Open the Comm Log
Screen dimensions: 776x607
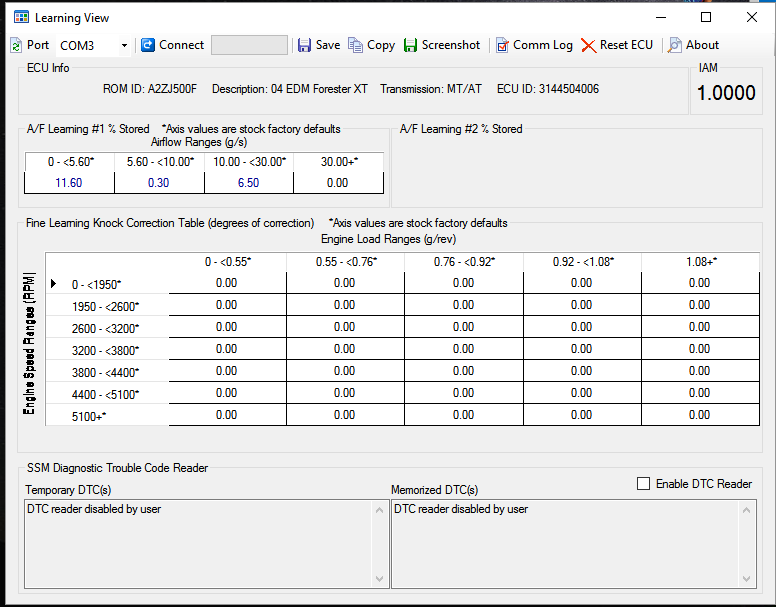click(534, 45)
